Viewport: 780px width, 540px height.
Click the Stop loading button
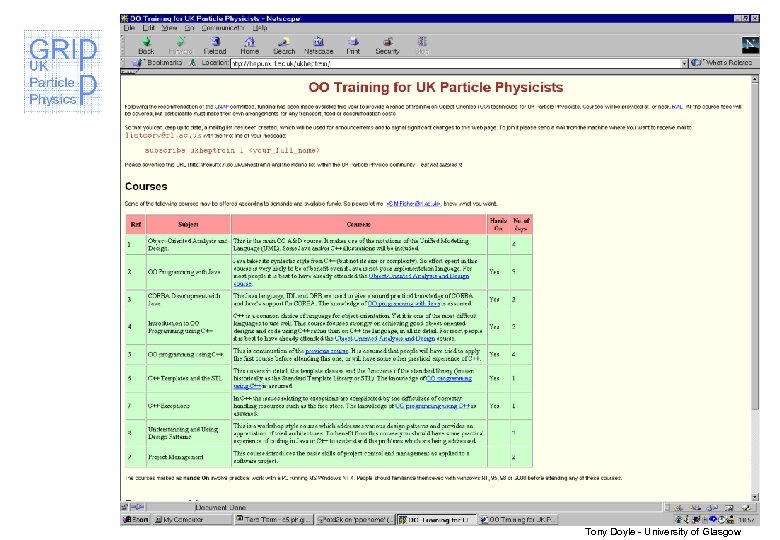[422, 45]
